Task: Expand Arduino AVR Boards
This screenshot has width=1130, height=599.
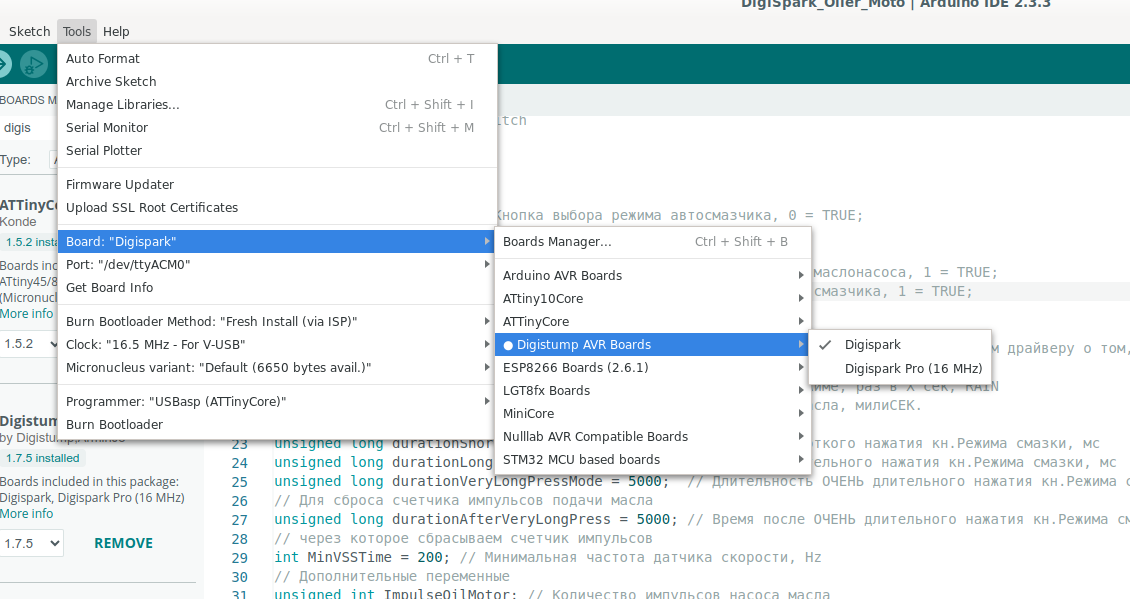Action: click(653, 275)
